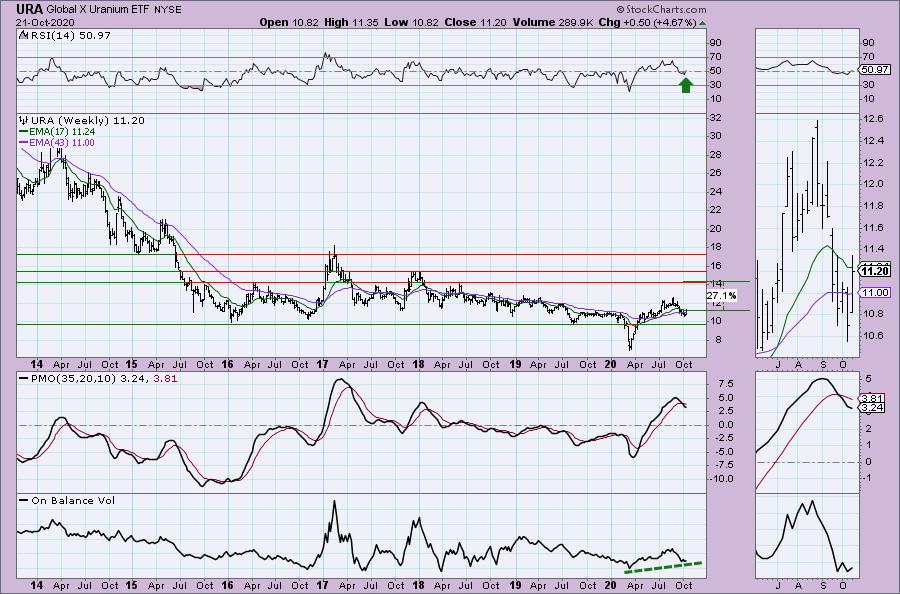Click the On Balance Vol legend text
Screen dimensions: 900x594
73,500
